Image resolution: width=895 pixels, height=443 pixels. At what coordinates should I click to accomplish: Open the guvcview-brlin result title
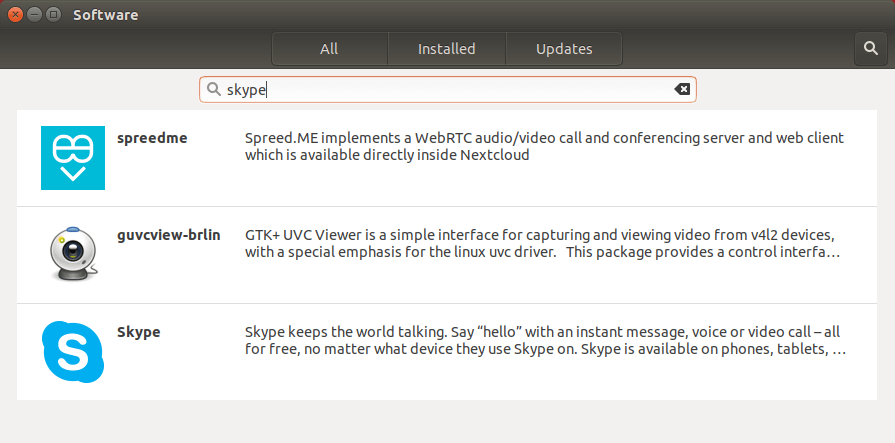coord(168,235)
